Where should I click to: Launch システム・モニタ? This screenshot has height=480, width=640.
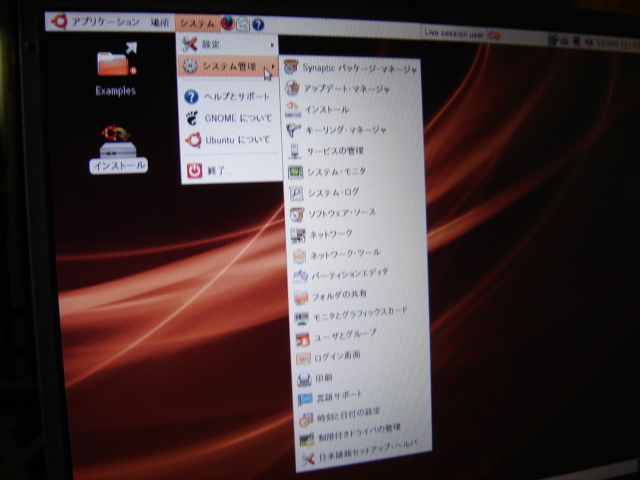pyautogui.click(x=355, y=171)
